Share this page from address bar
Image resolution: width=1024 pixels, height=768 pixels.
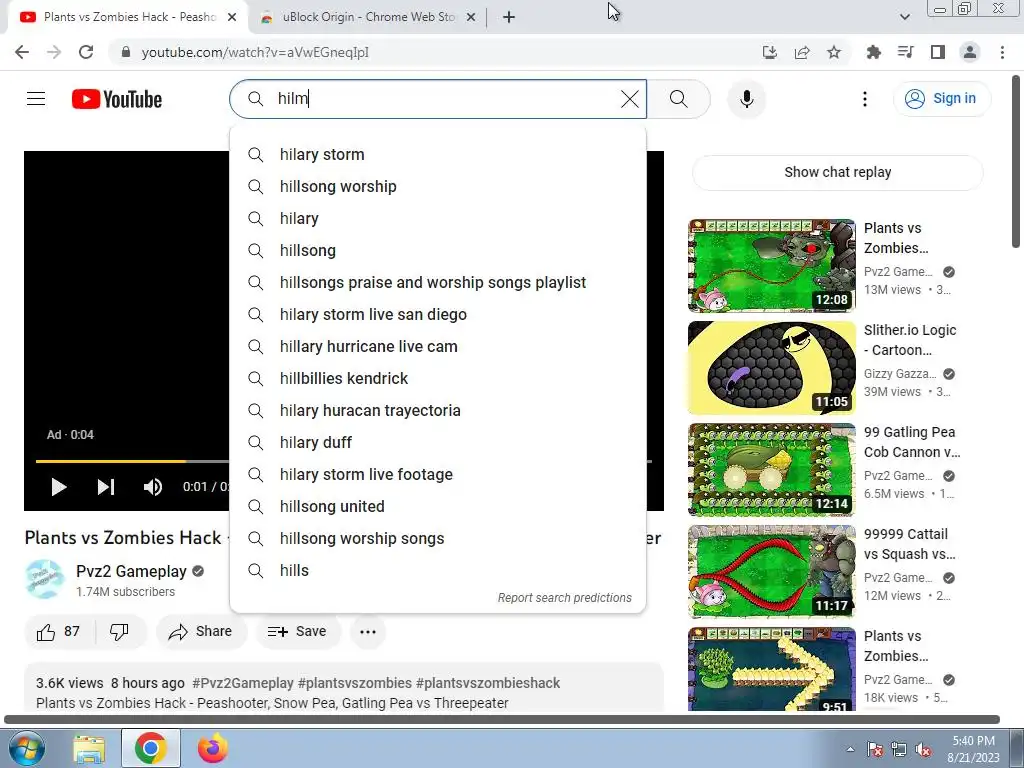point(802,52)
